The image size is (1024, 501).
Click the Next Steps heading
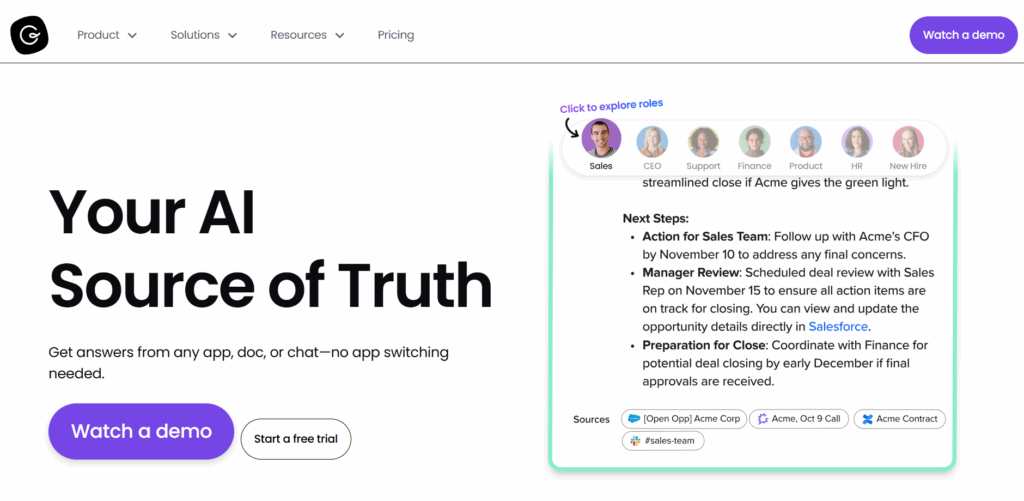(656, 218)
